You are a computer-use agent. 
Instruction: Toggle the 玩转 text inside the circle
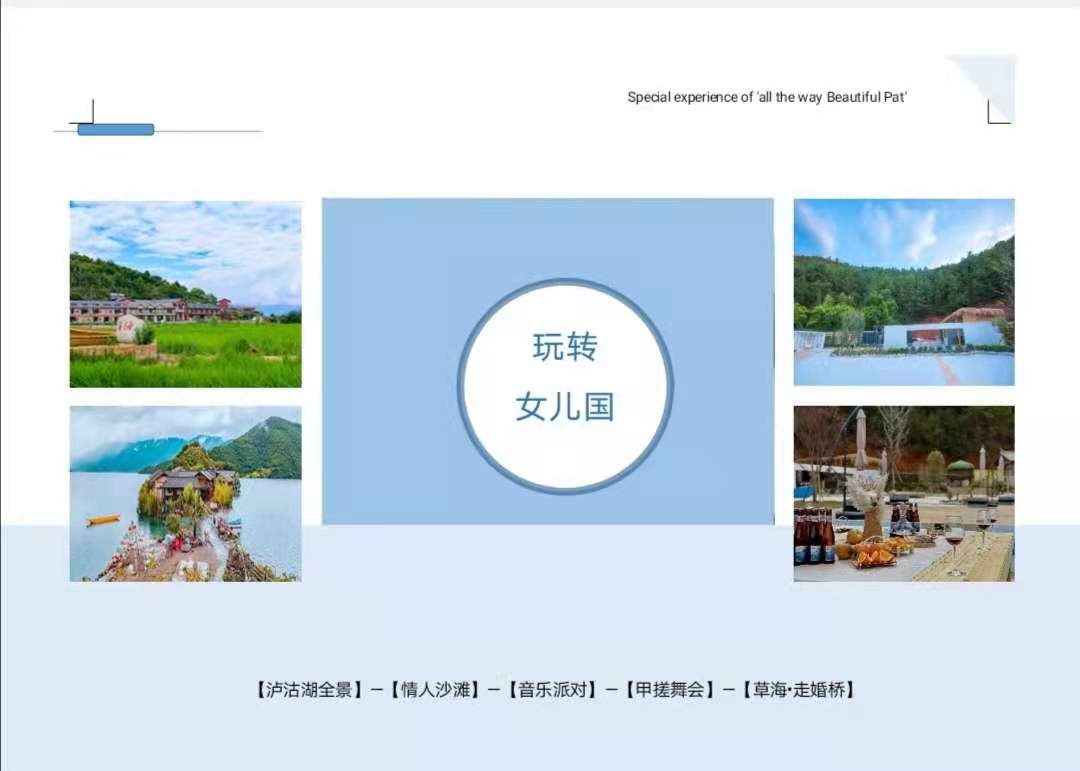[564, 347]
